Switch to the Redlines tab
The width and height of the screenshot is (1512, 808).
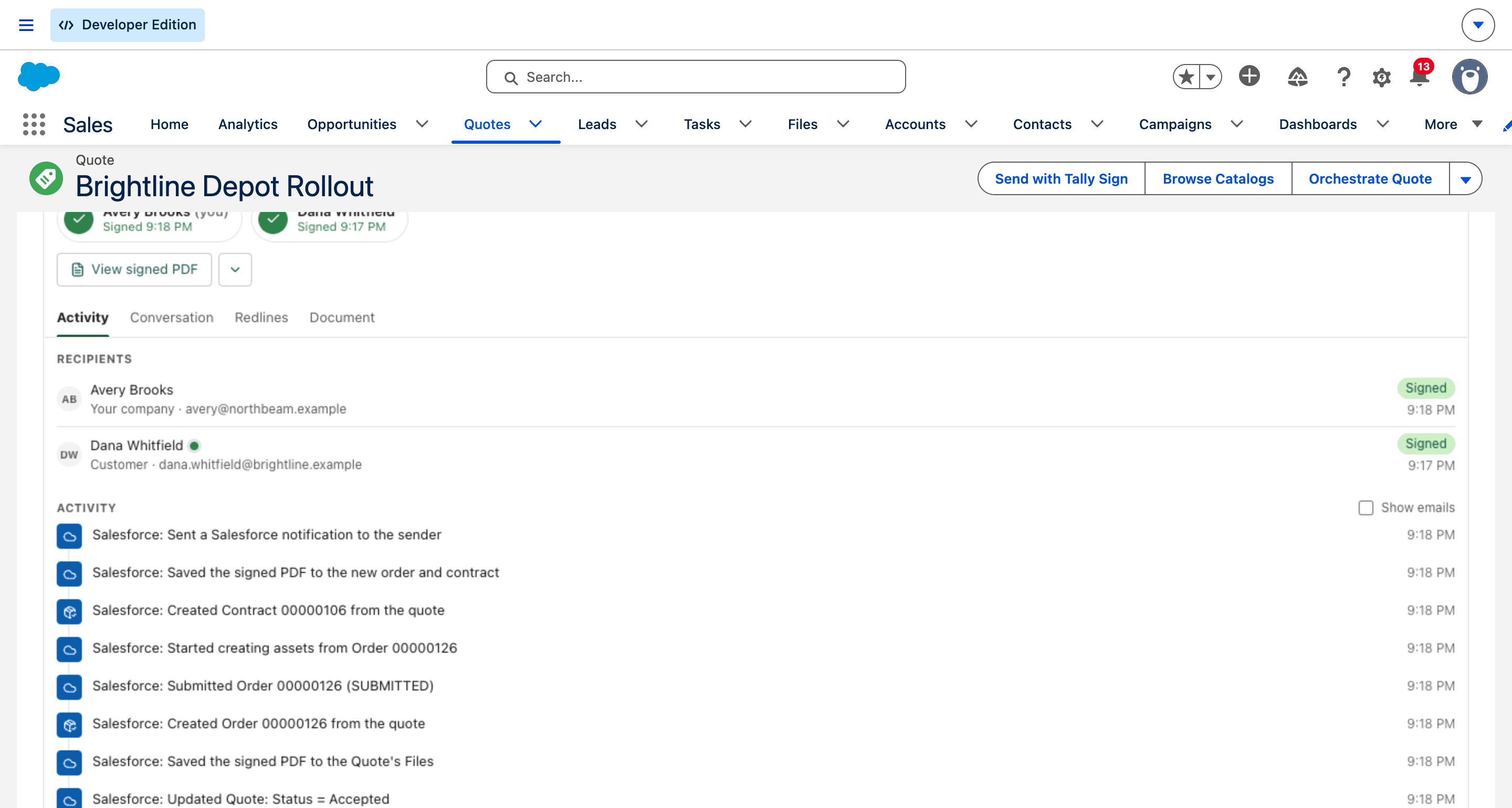coord(261,317)
